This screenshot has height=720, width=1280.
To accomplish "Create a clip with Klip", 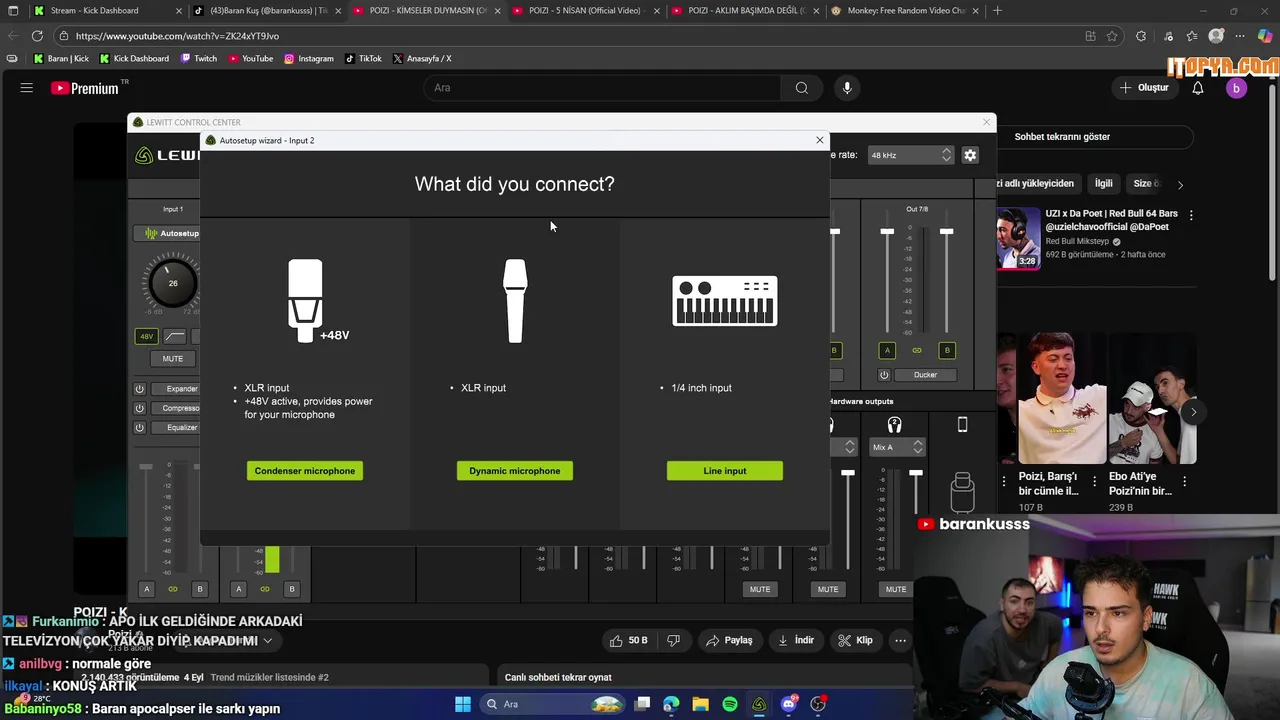I will [x=855, y=640].
